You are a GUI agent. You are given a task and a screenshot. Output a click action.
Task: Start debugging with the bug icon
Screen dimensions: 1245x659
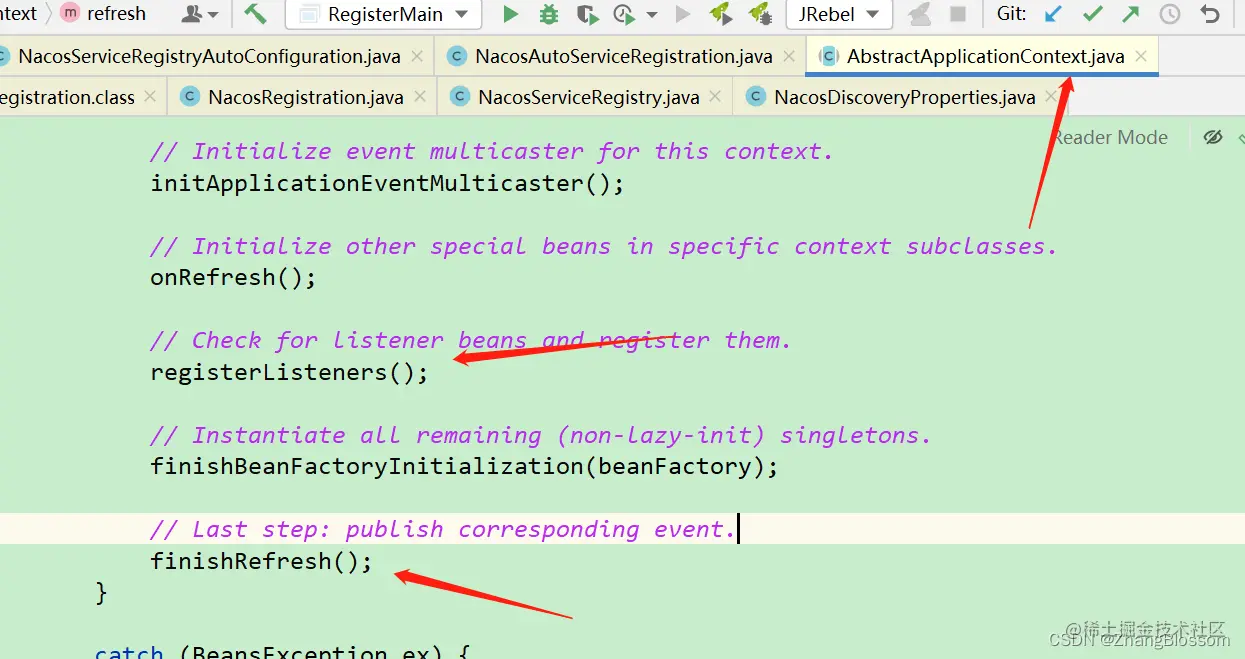point(549,14)
